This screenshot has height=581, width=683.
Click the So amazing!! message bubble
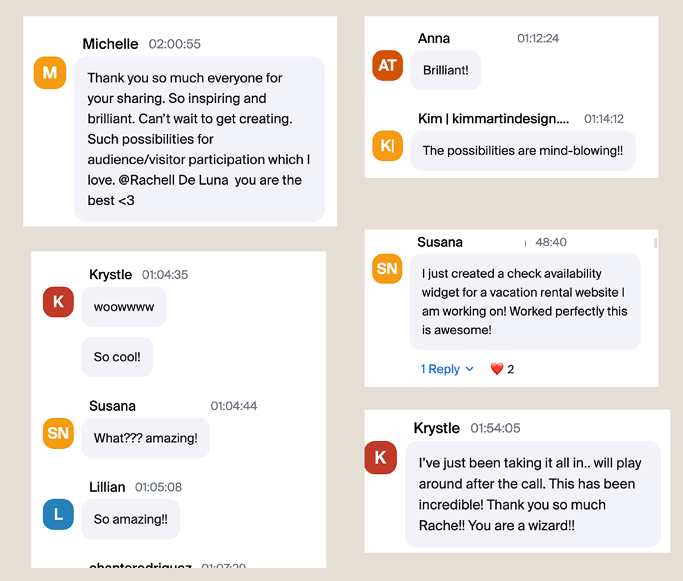point(131,519)
